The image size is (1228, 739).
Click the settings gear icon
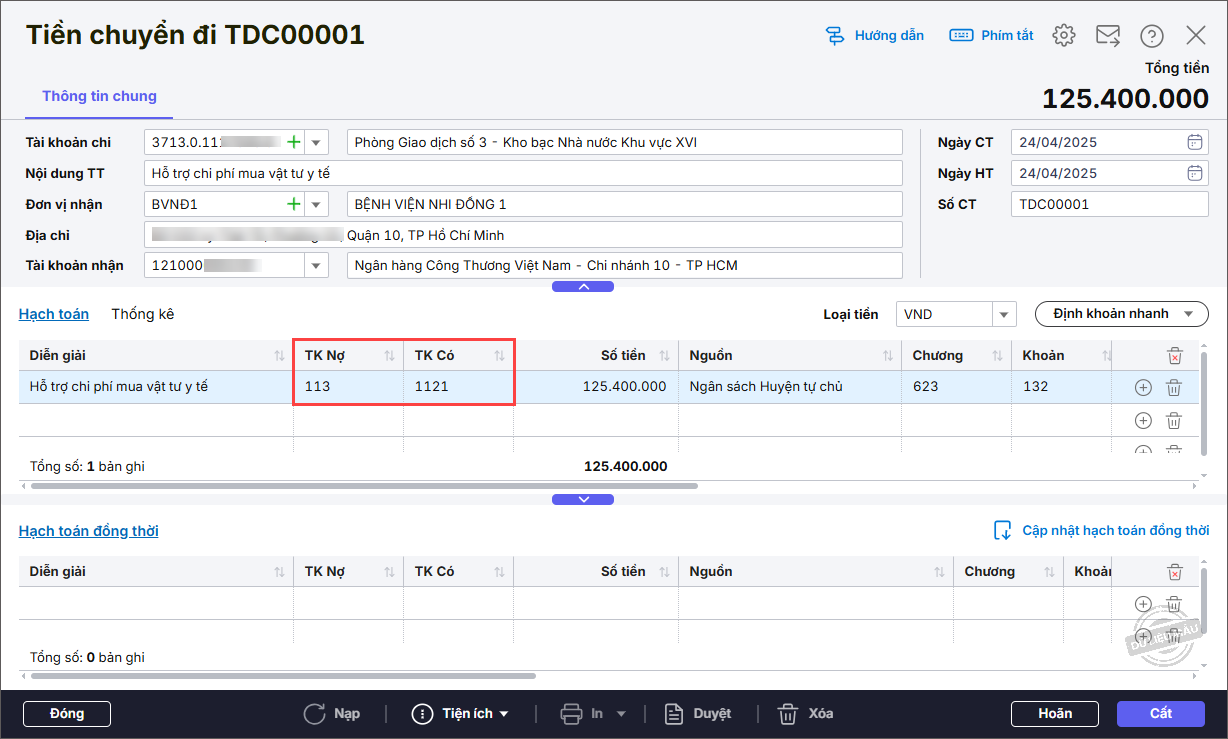tap(1063, 36)
